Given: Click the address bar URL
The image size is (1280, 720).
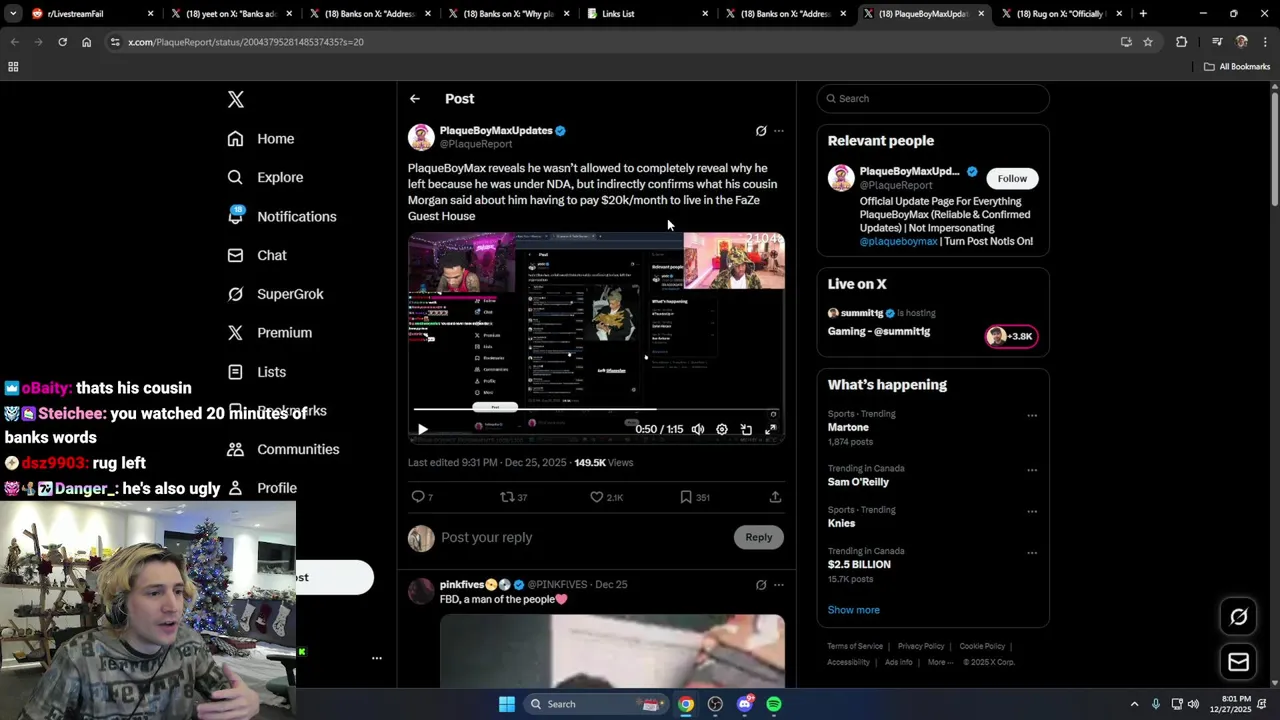Looking at the screenshot, I should [x=246, y=42].
